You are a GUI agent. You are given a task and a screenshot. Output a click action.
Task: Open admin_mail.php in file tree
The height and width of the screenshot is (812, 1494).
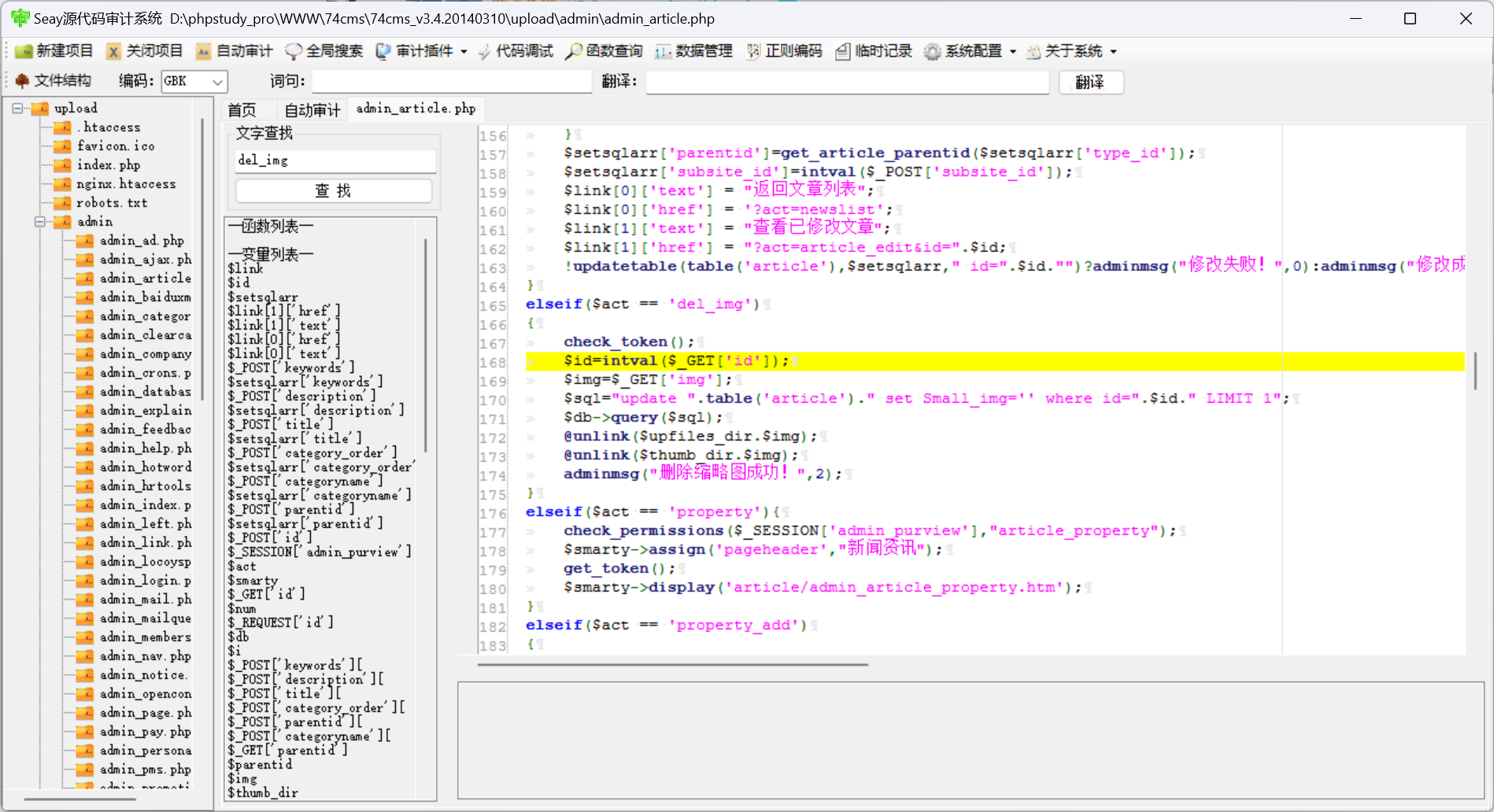(x=146, y=600)
